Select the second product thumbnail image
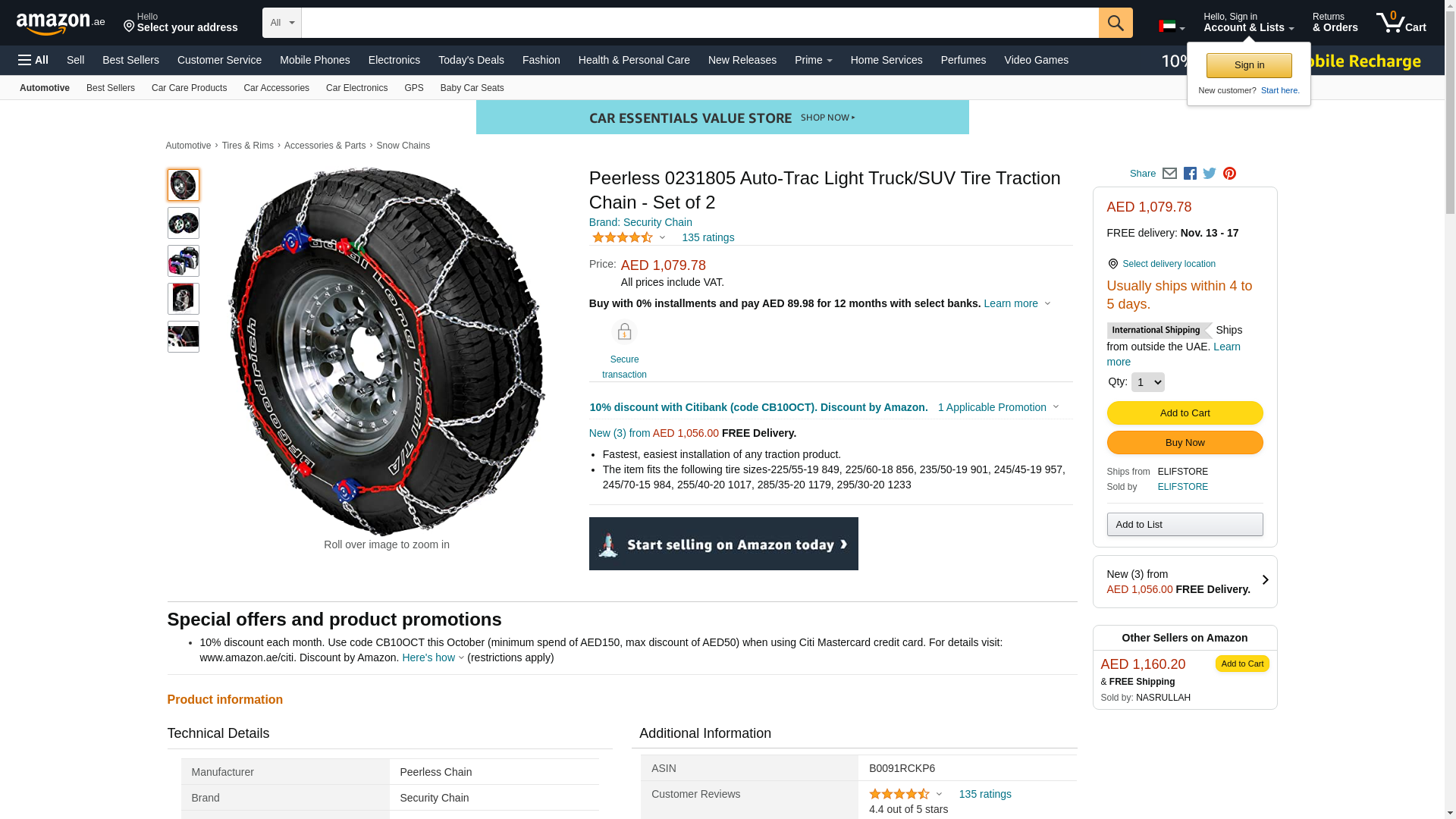This screenshot has width=1456, height=819. click(x=184, y=223)
